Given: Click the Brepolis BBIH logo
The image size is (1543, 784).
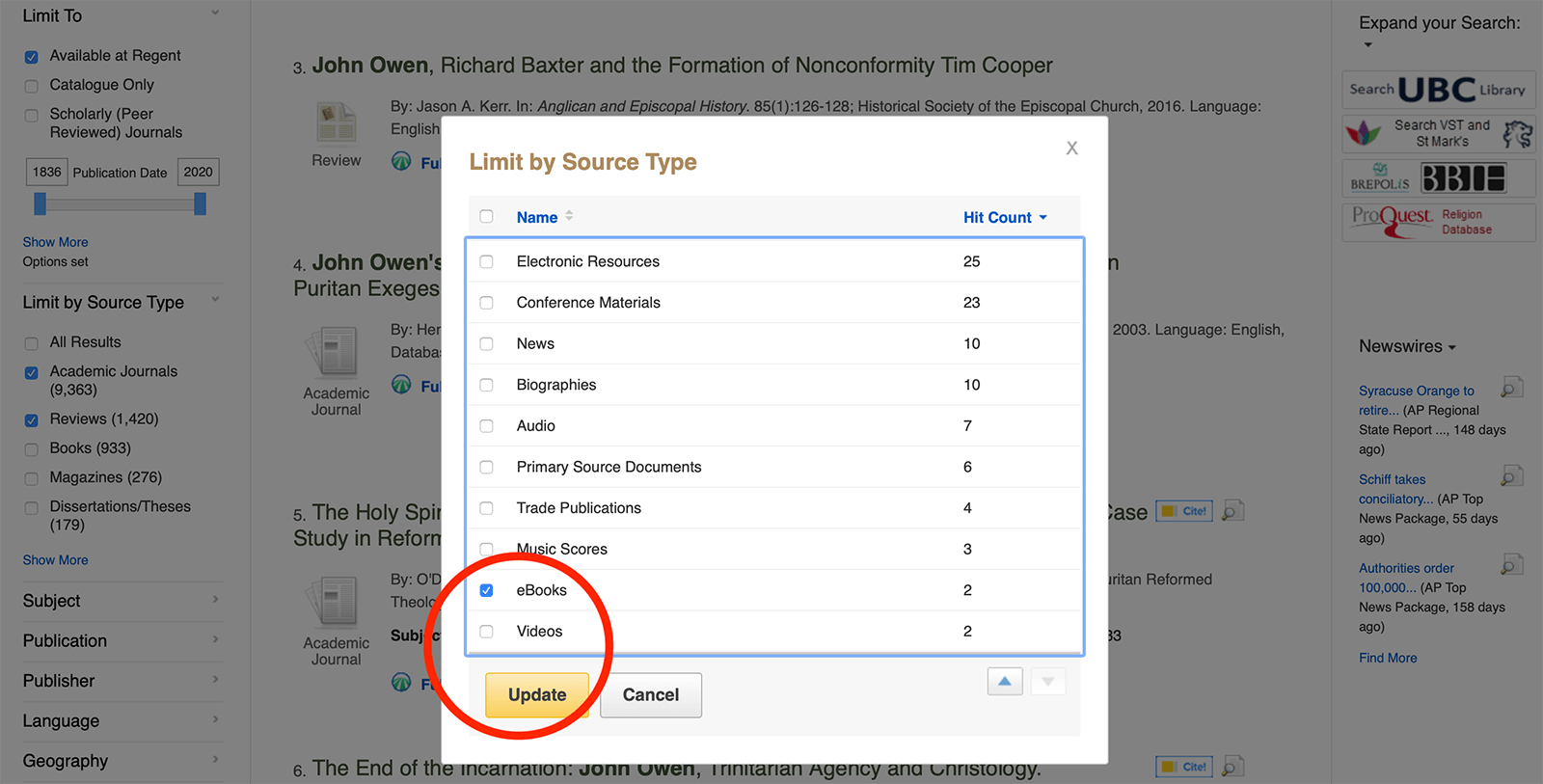Looking at the screenshot, I should click(x=1437, y=178).
